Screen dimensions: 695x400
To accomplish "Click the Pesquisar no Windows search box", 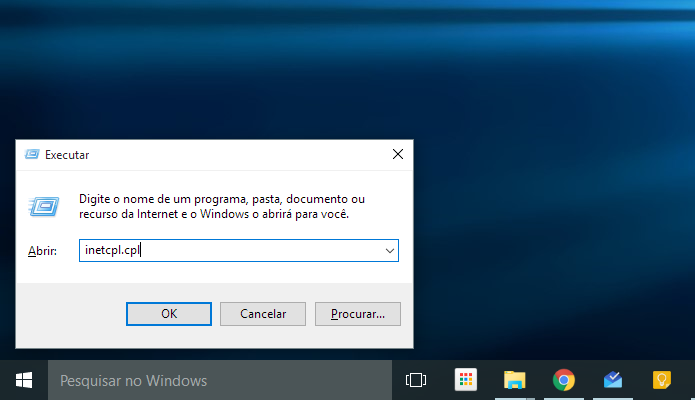I will [x=220, y=380].
